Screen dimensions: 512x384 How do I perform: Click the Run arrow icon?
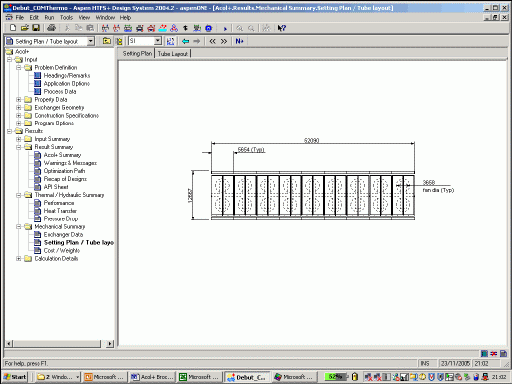pyautogui.click(x=225, y=29)
